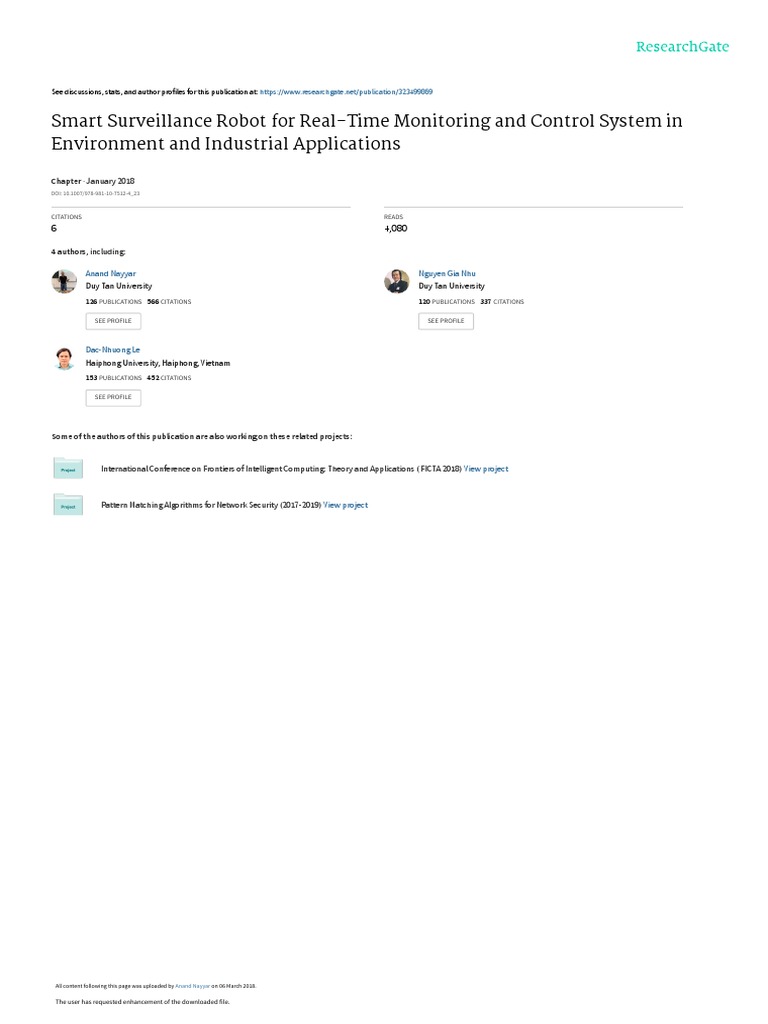This screenshot has height=1024, width=768.
Task: Open Dac-Nhuong Le author name link
Action: tap(113, 350)
